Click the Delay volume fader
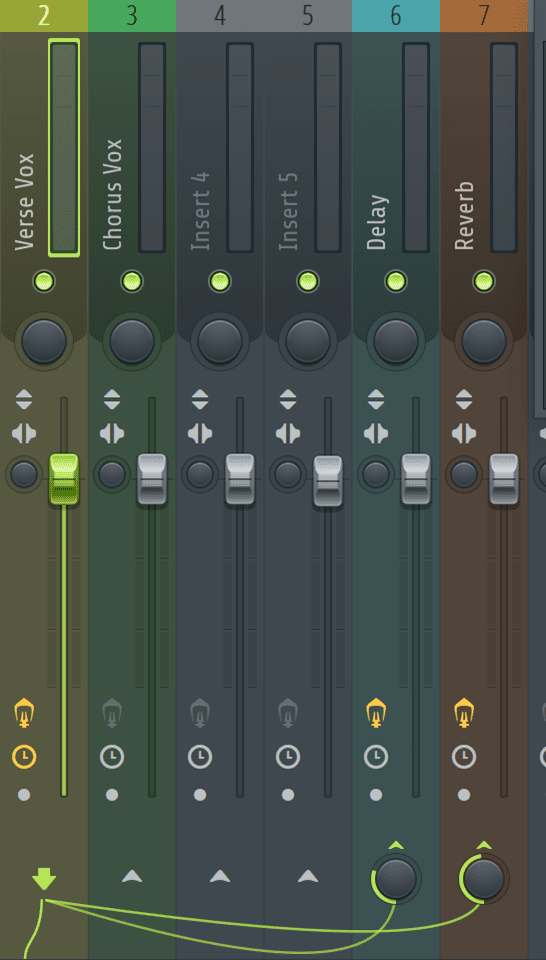Viewport: 546px width, 960px height. click(416, 479)
